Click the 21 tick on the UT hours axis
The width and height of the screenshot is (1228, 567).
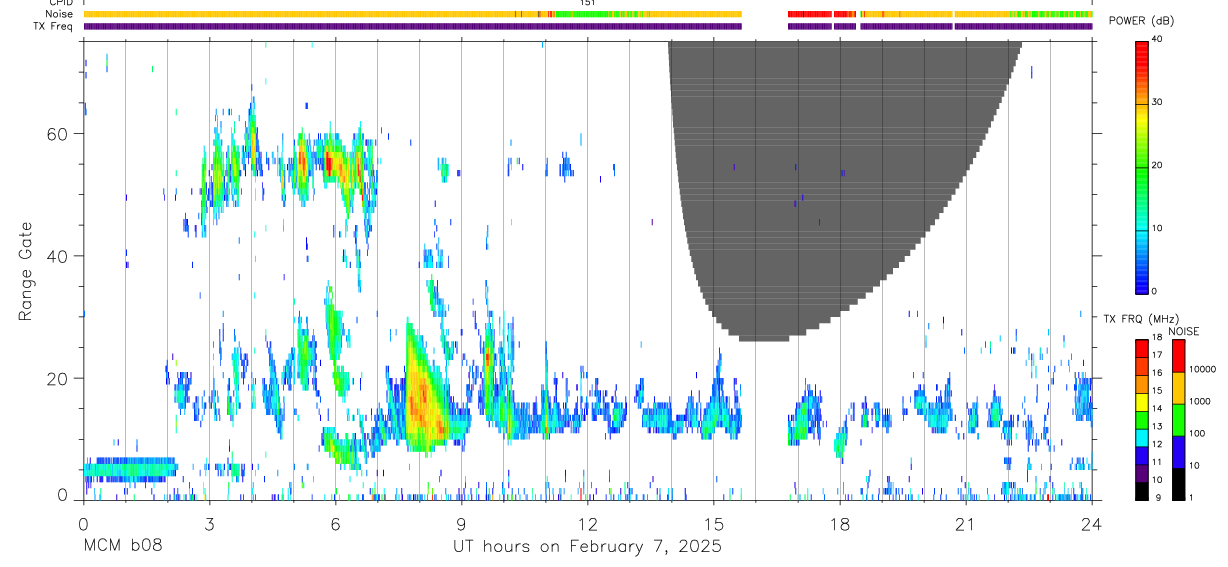pyautogui.click(x=966, y=524)
